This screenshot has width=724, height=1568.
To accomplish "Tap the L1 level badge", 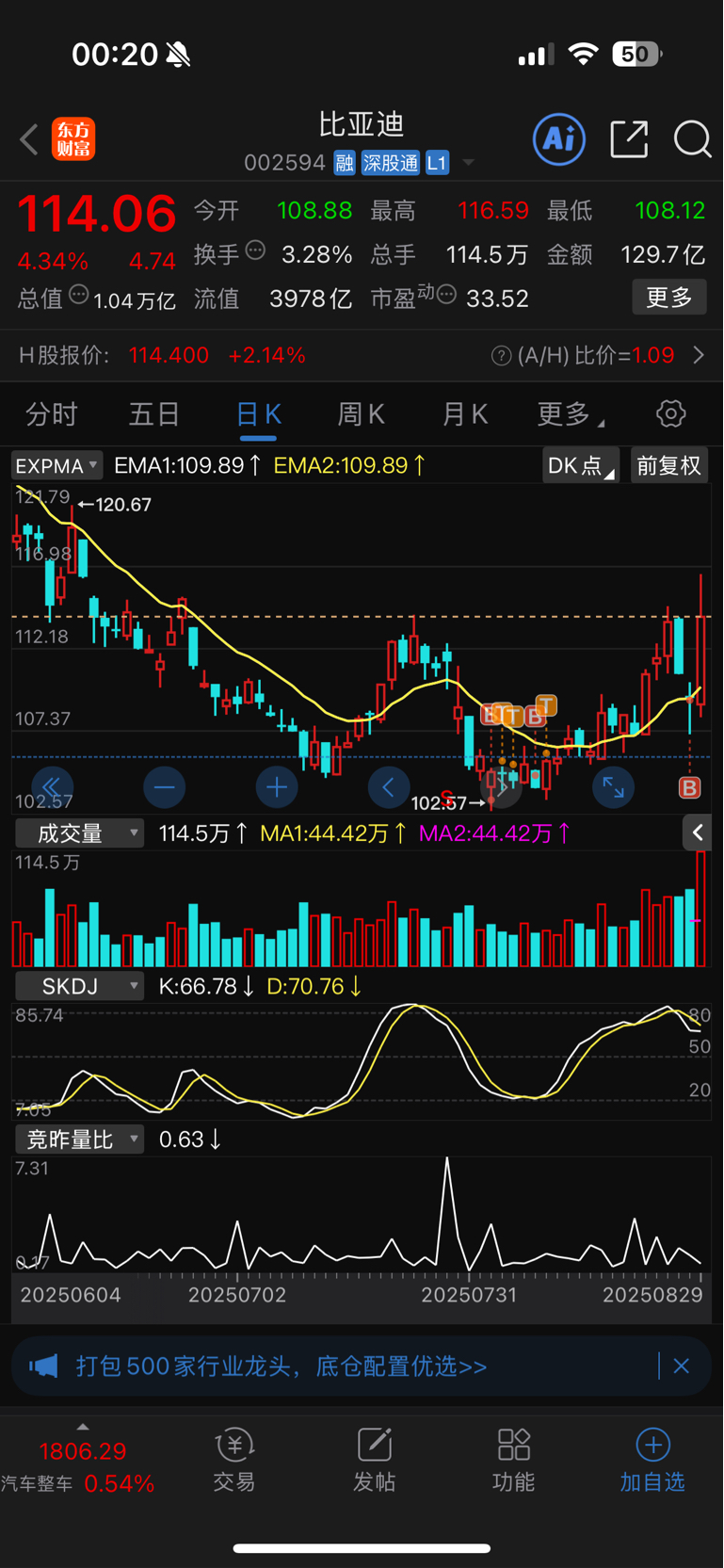I will tap(437, 163).
